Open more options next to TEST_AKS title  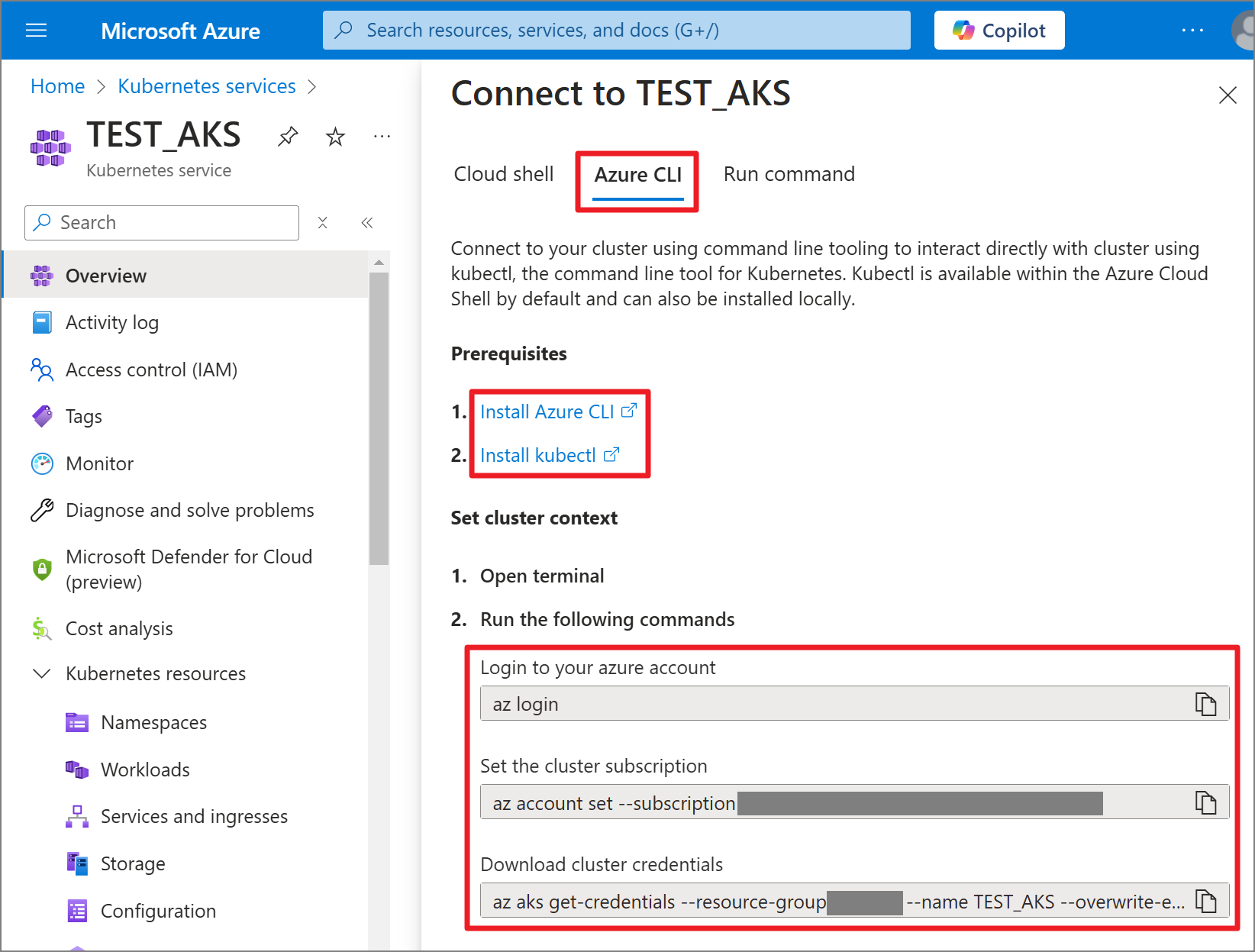[382, 137]
